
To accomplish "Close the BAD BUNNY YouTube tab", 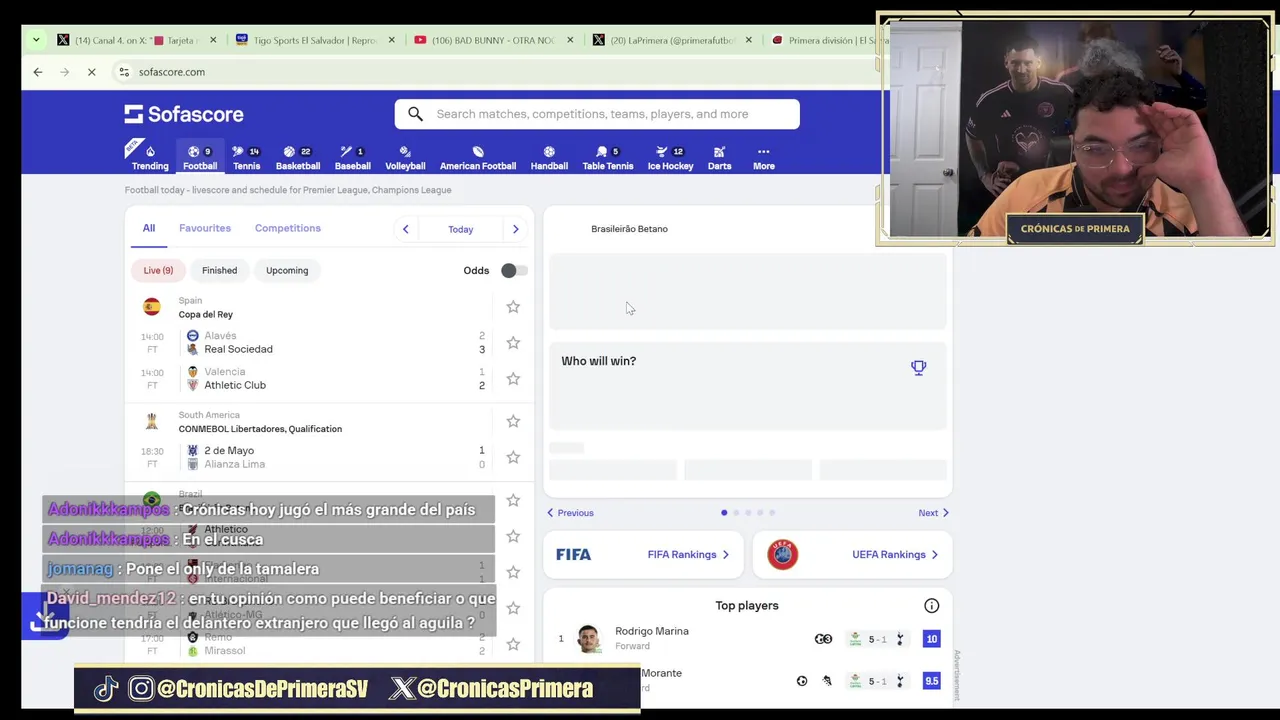I will [x=570, y=40].
